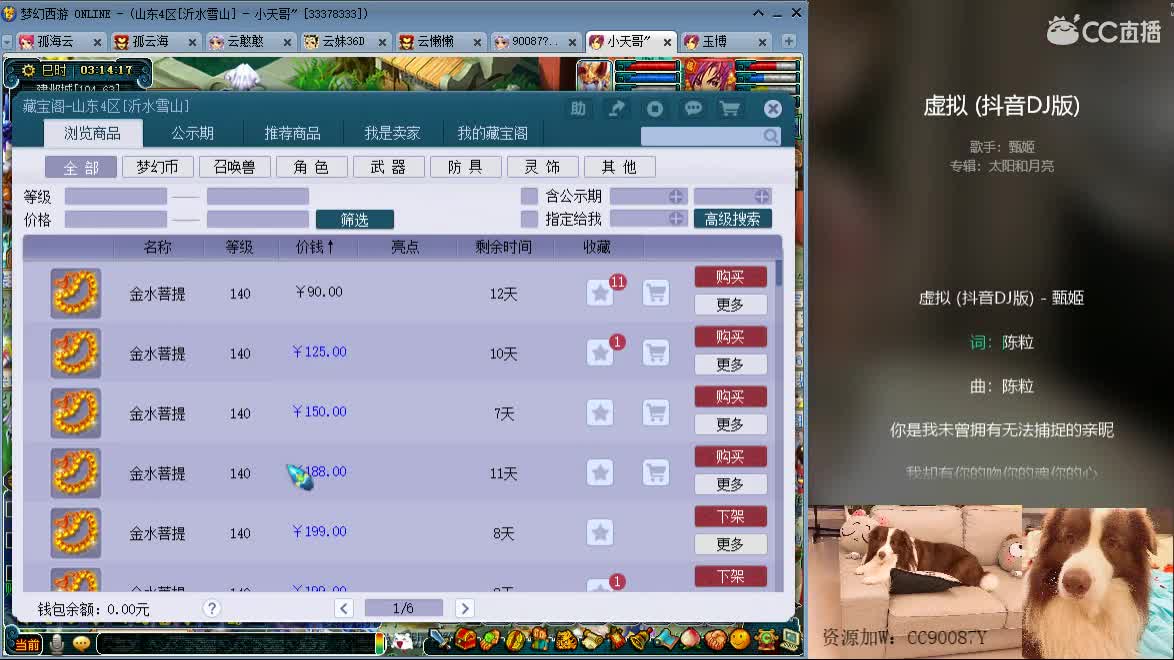The width and height of the screenshot is (1174, 660).
Task: Favorite the ¥150.00 金水菩提 item
Action: click(600, 413)
